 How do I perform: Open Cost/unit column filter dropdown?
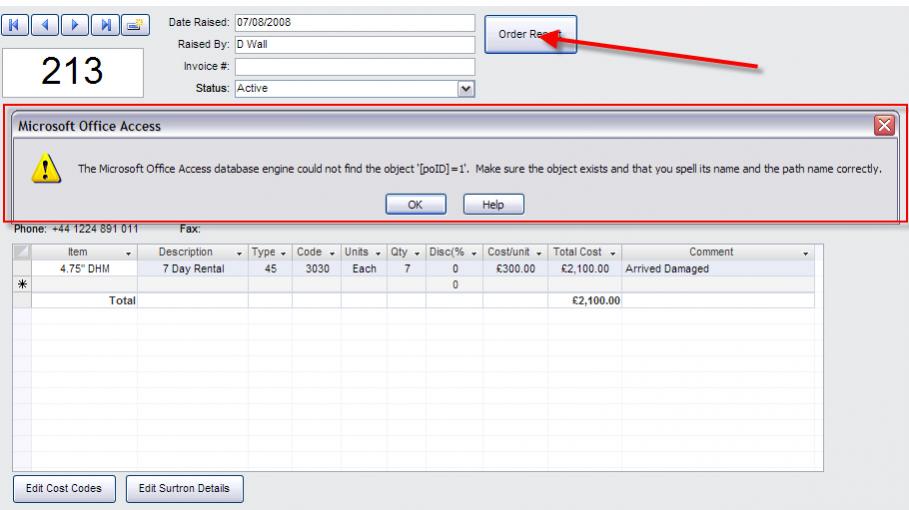tap(539, 253)
